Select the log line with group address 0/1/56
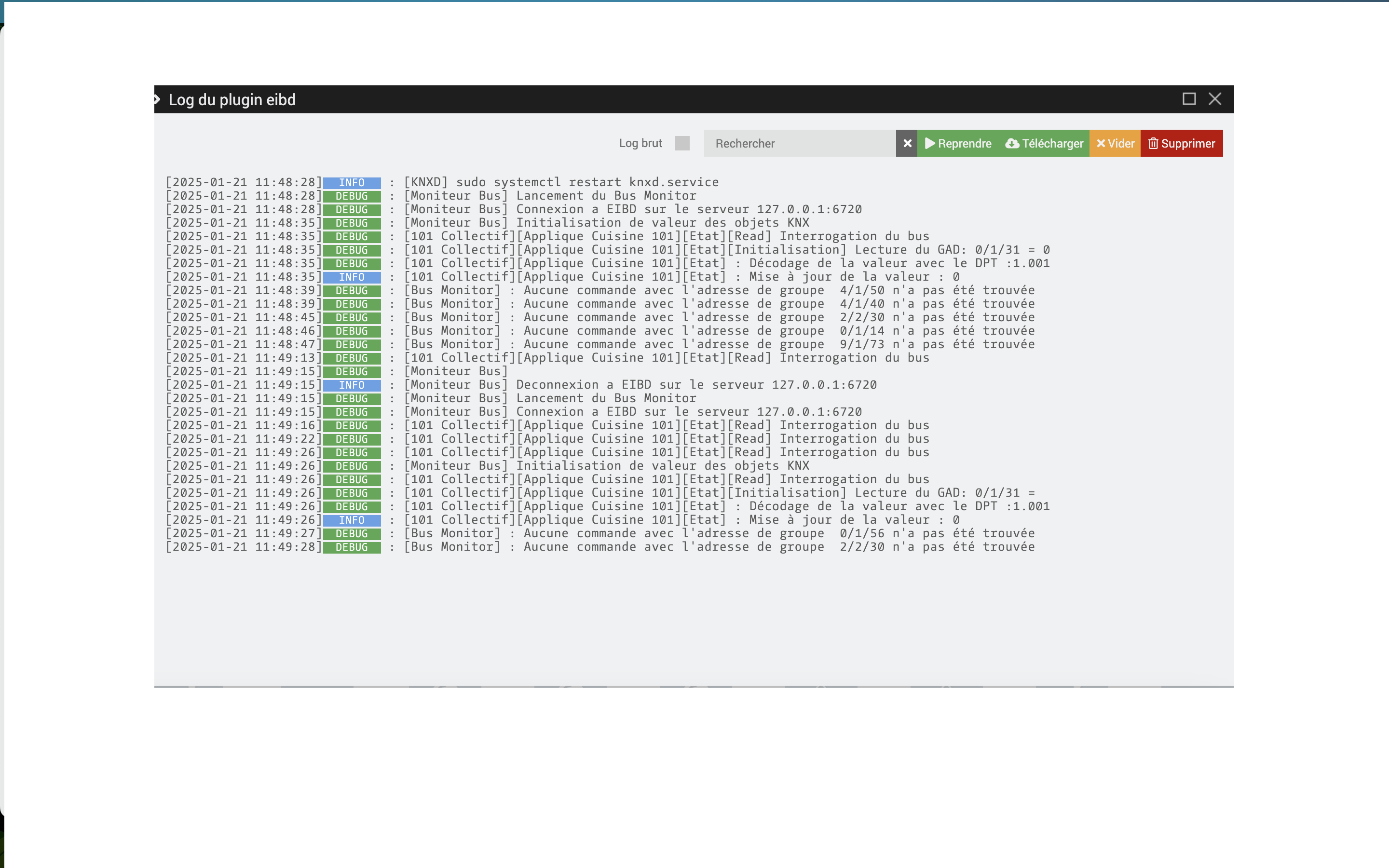 [x=719, y=533]
